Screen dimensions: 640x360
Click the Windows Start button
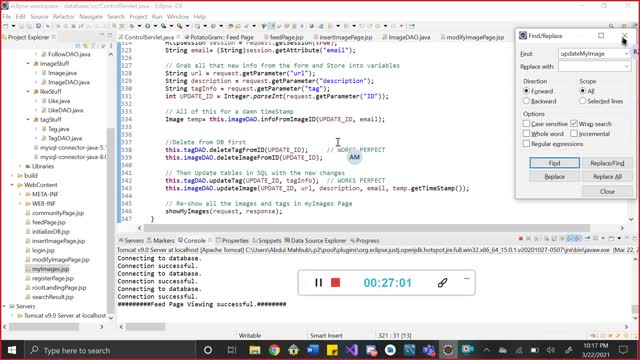11,350
